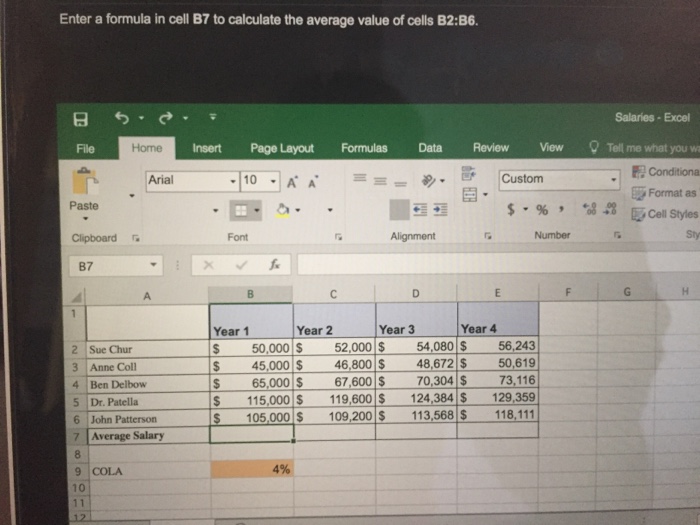
Task: Select the Dr. Patella name cell
Action: point(148,402)
